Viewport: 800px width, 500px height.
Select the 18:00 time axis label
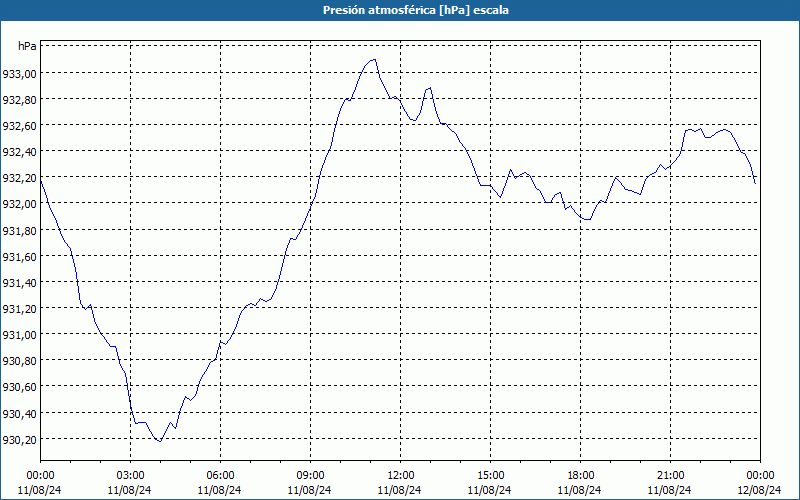click(x=580, y=475)
